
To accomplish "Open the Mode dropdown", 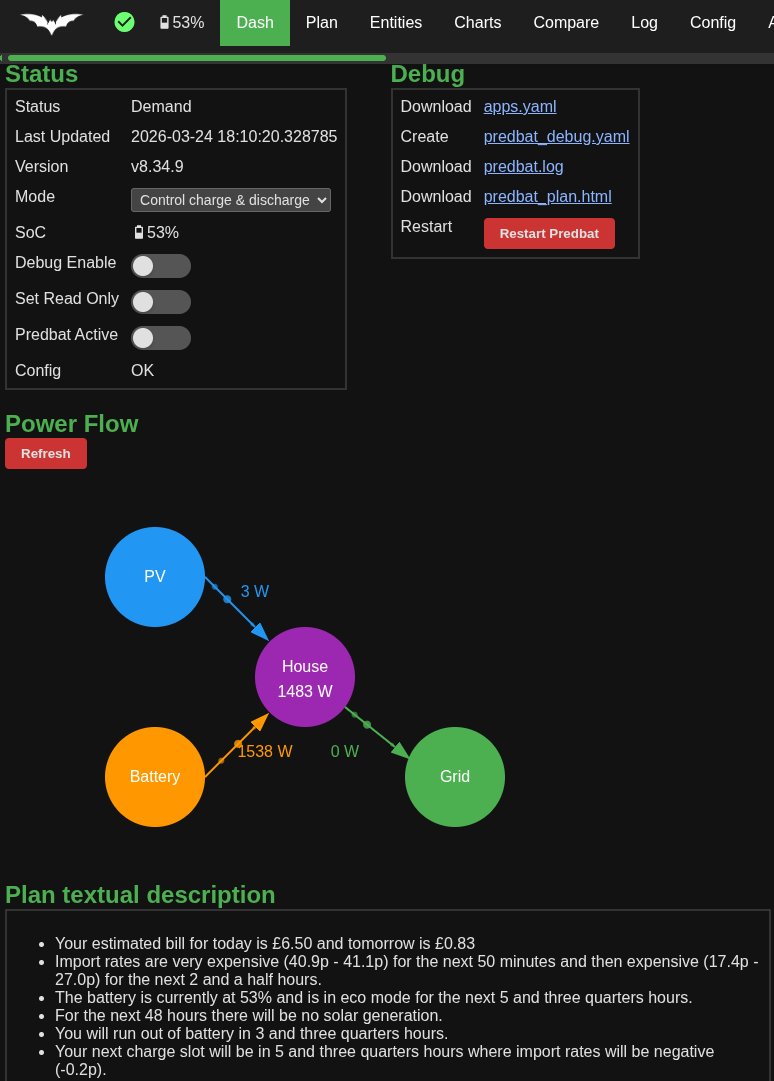I will point(231,200).
